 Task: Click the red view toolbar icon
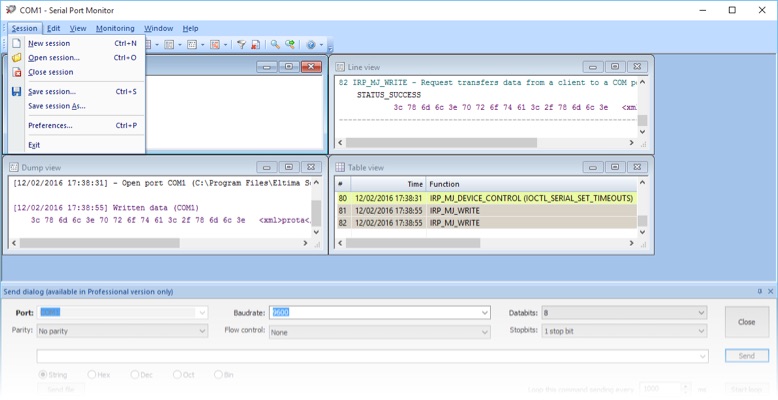point(215,45)
